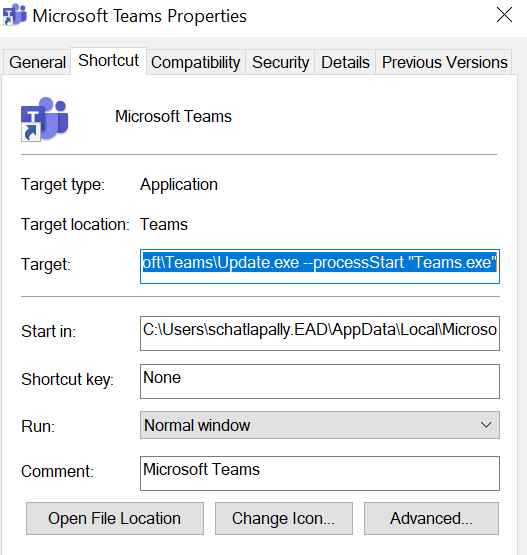Viewport: 527px width, 555px height.
Task: Open the Normal window combo box
Action: tap(320, 425)
